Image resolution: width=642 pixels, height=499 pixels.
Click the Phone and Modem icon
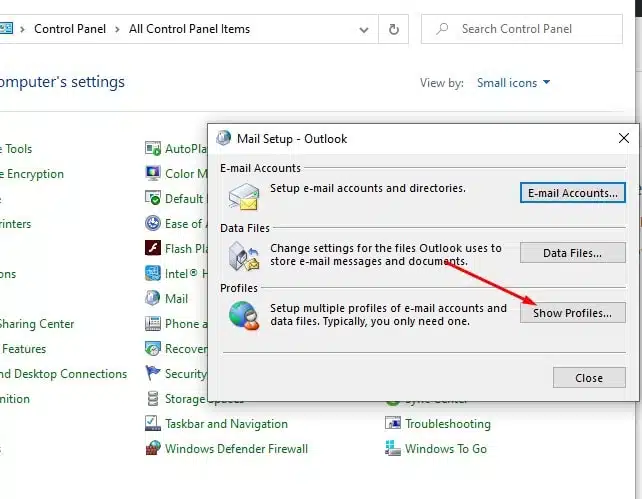153,323
